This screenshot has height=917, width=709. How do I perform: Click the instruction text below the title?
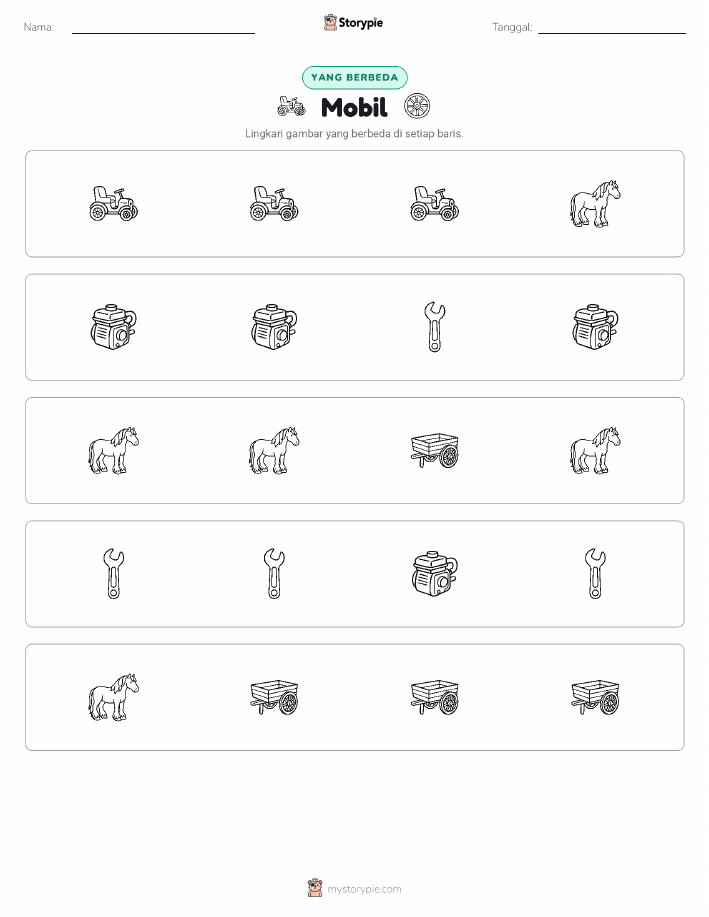coord(354,133)
